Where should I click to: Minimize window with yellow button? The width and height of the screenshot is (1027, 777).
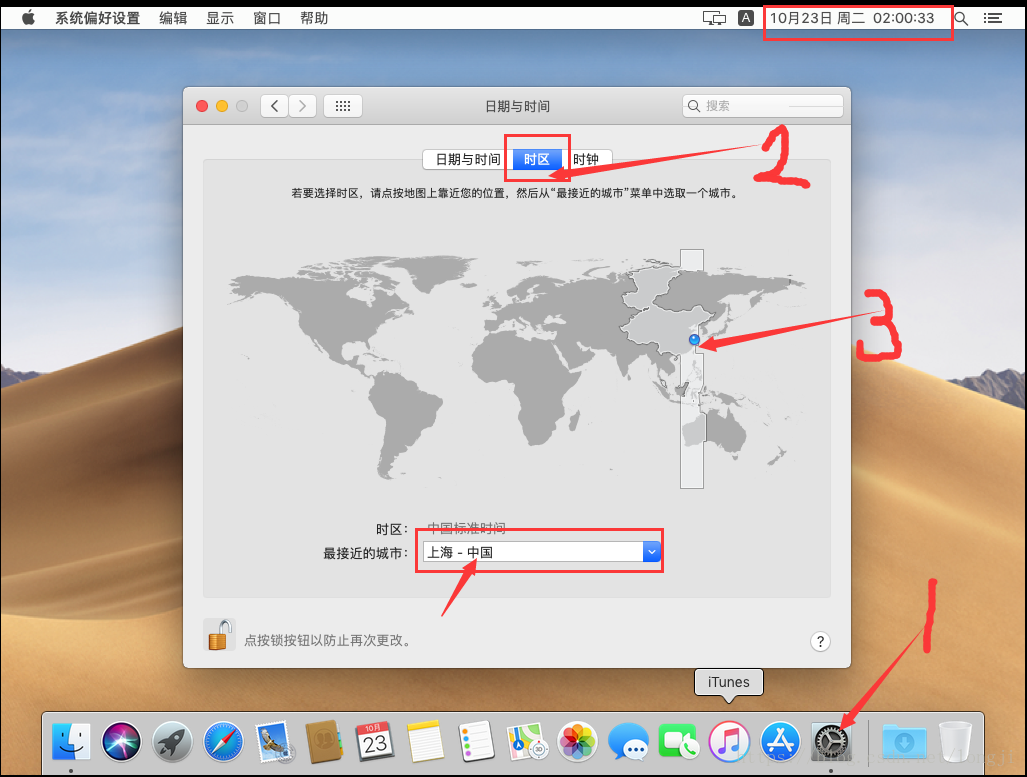pos(222,106)
